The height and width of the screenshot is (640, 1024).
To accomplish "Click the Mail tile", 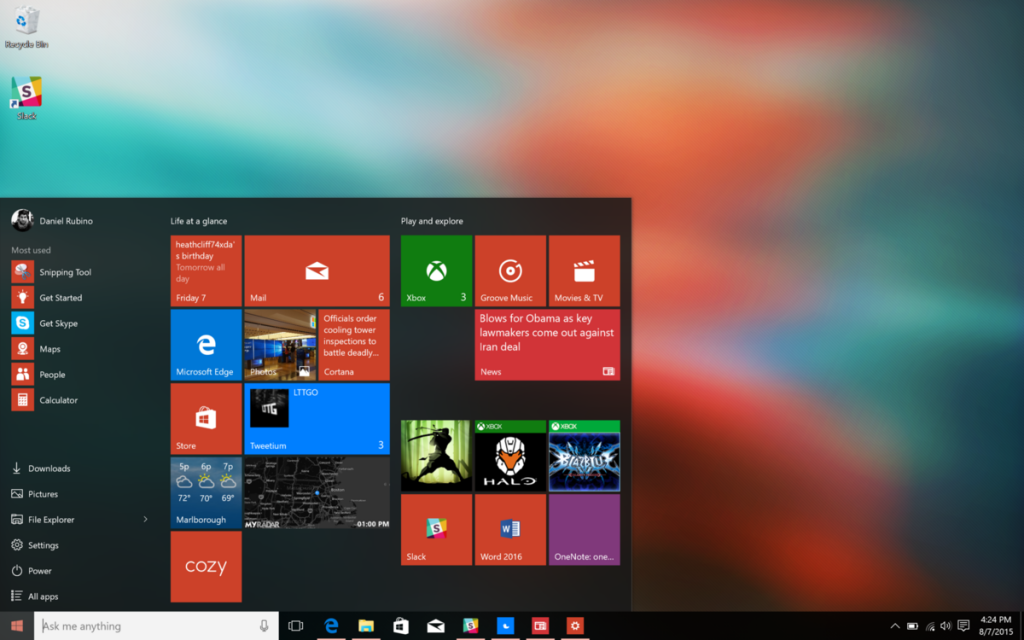I will tap(317, 271).
